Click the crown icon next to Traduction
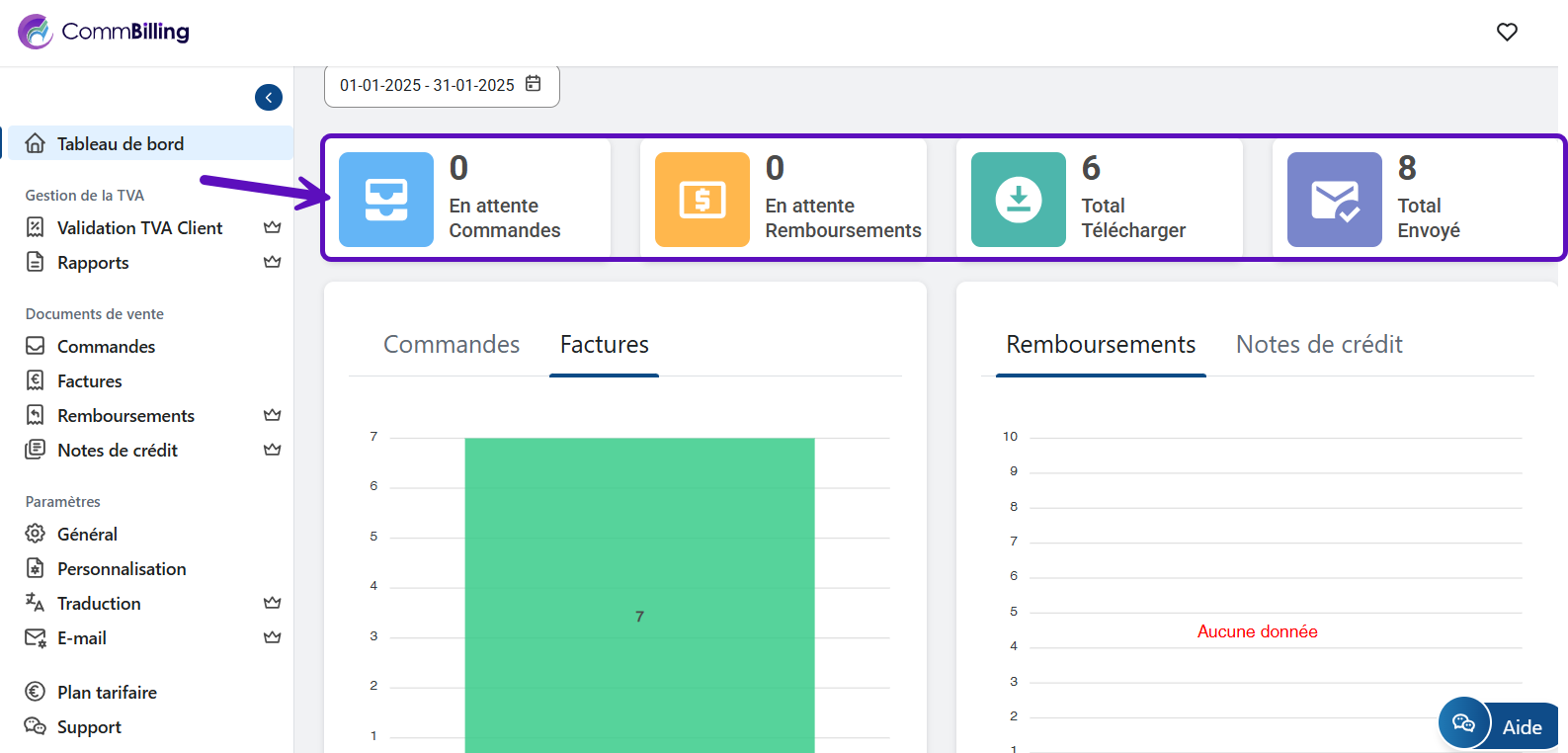1568x753 pixels. [x=273, y=603]
